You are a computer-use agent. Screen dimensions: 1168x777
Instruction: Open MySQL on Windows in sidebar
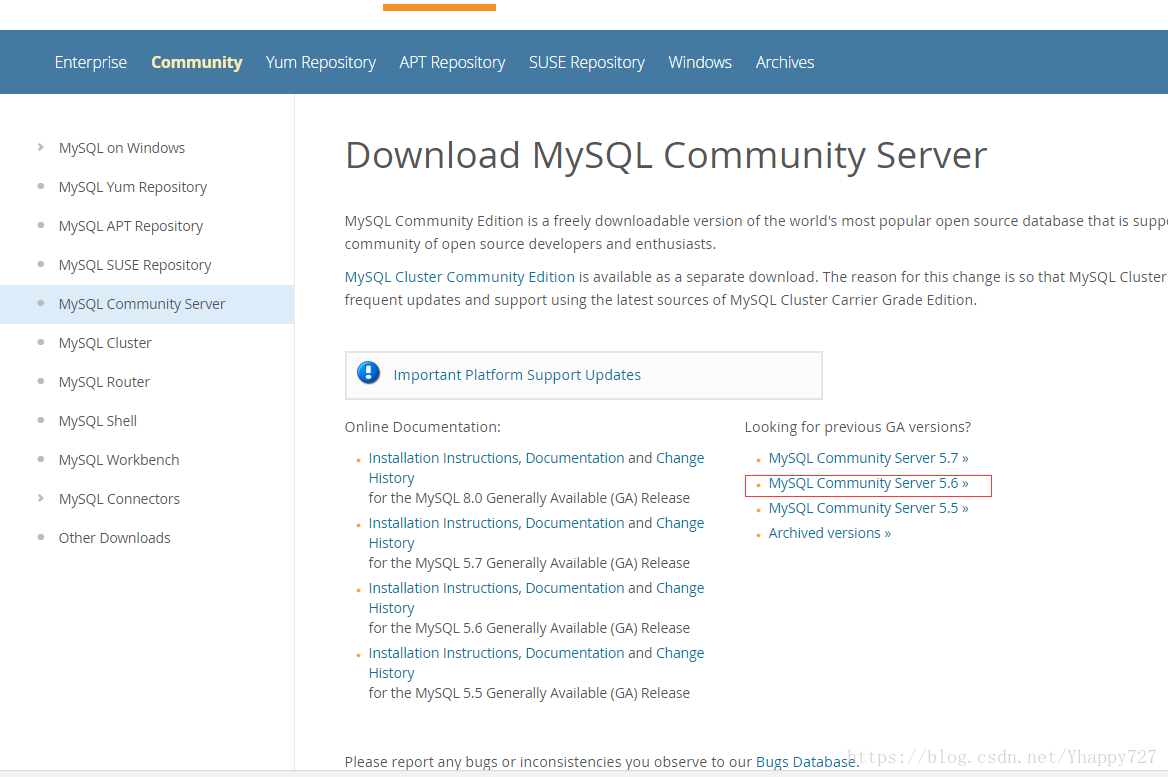point(121,148)
